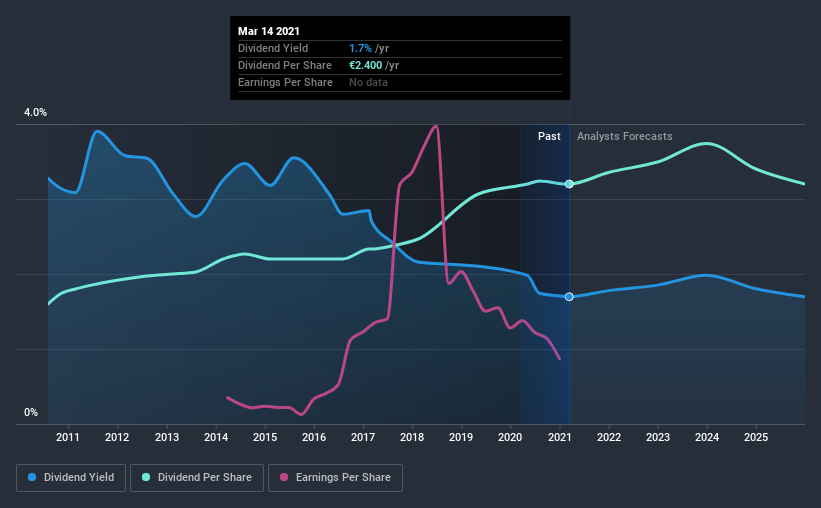
Task: Toggle the Earnings Per Share legend button
Action: coord(336,478)
